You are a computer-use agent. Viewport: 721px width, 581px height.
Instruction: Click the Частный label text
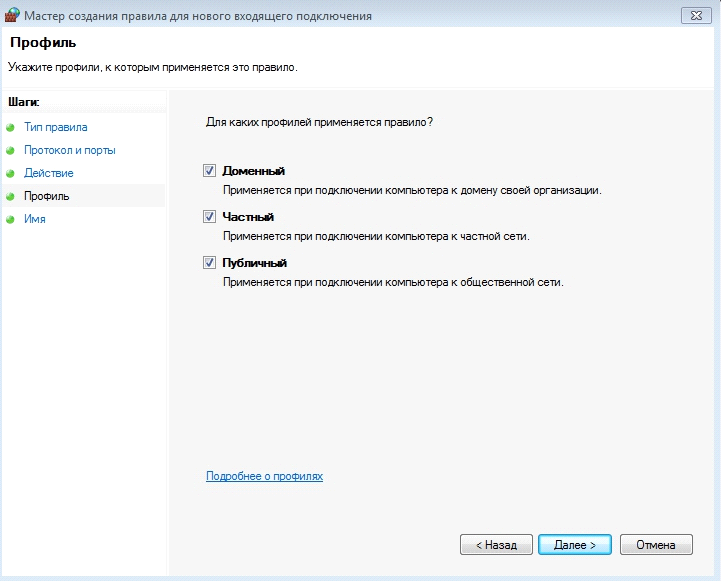point(248,217)
